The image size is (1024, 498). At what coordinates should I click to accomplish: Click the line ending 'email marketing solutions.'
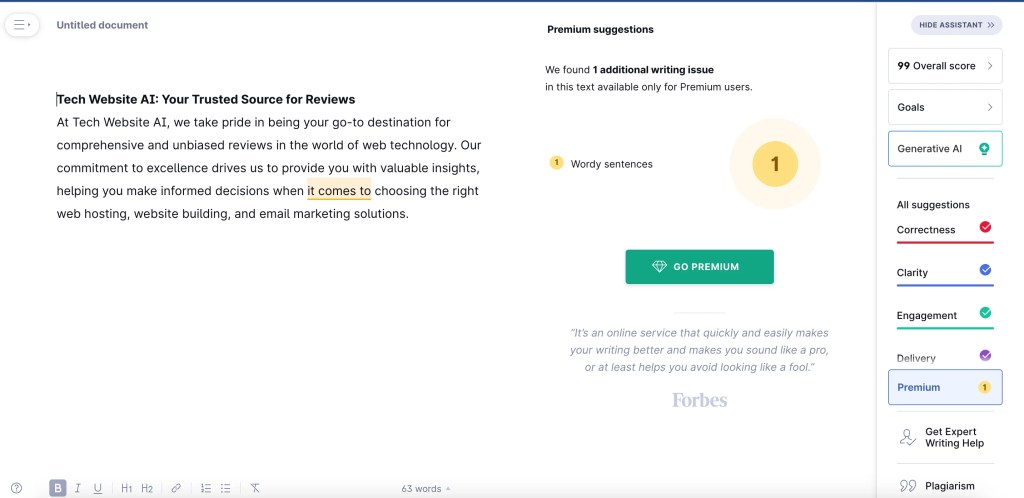[232, 213]
